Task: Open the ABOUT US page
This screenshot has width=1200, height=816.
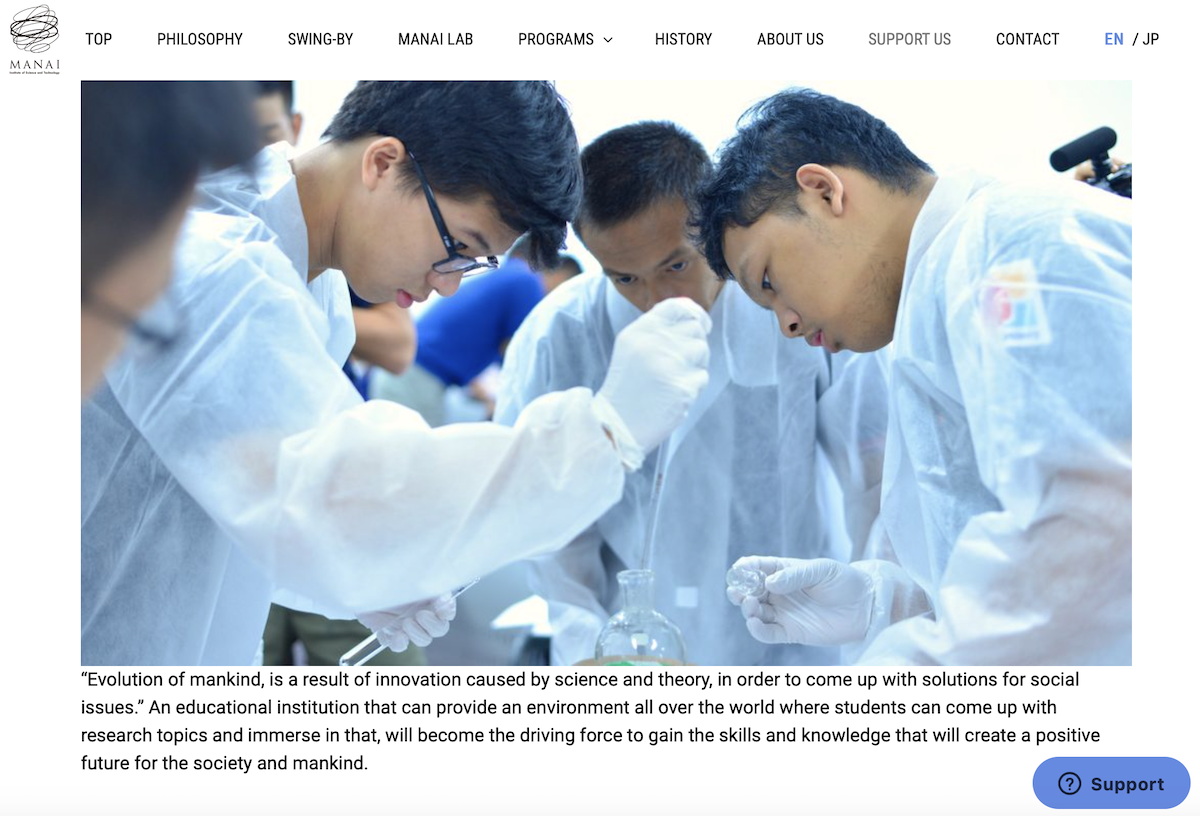Action: [790, 39]
